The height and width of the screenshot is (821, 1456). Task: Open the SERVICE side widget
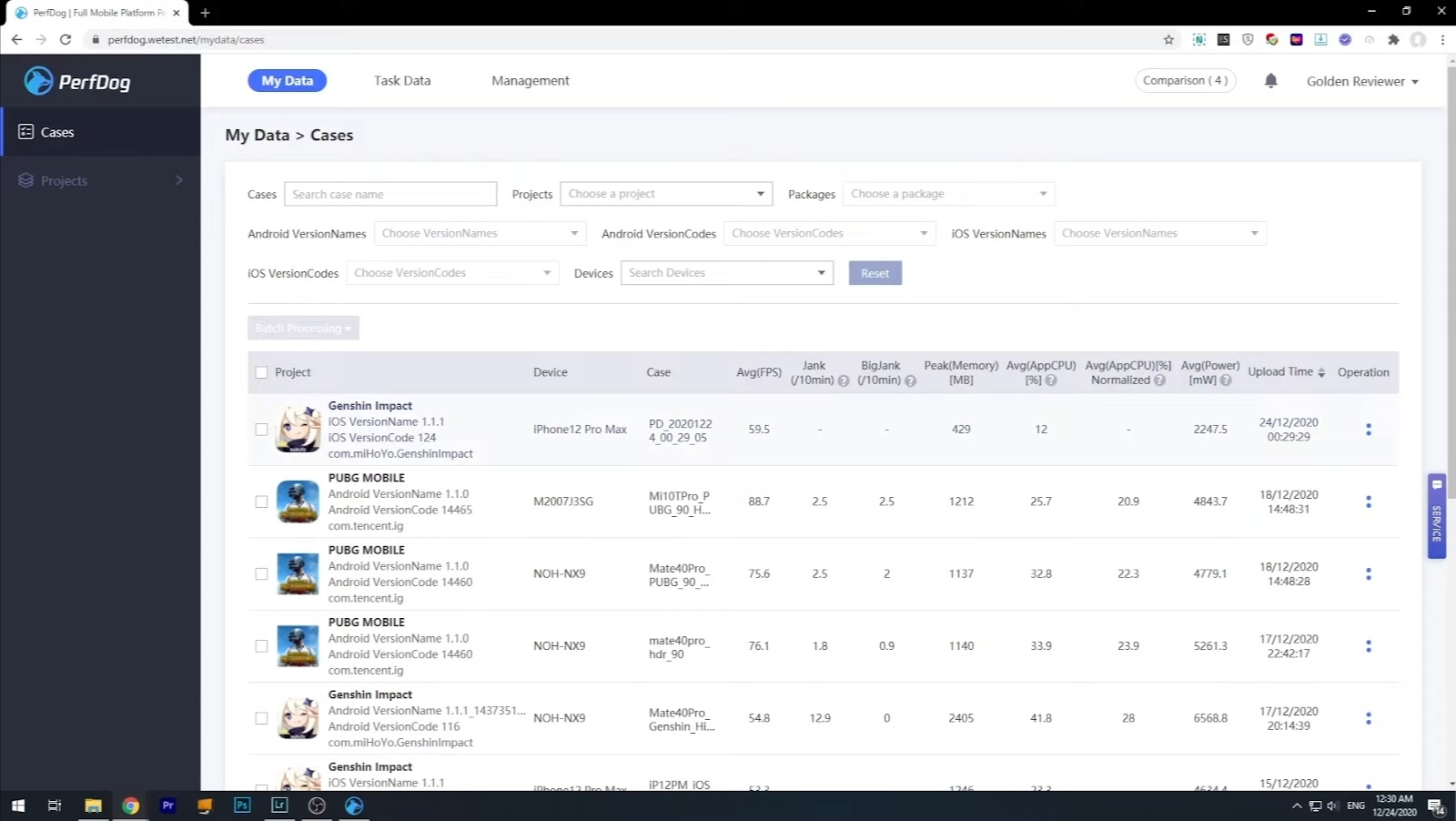tap(1437, 516)
